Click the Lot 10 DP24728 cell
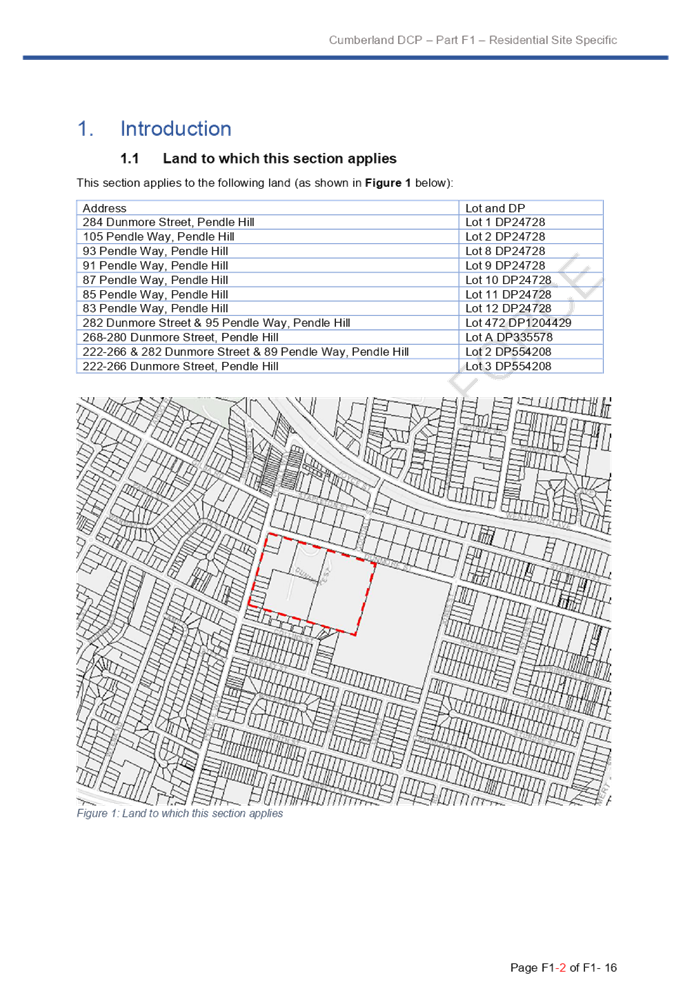Viewport: 694px width, 989px height. click(x=506, y=280)
